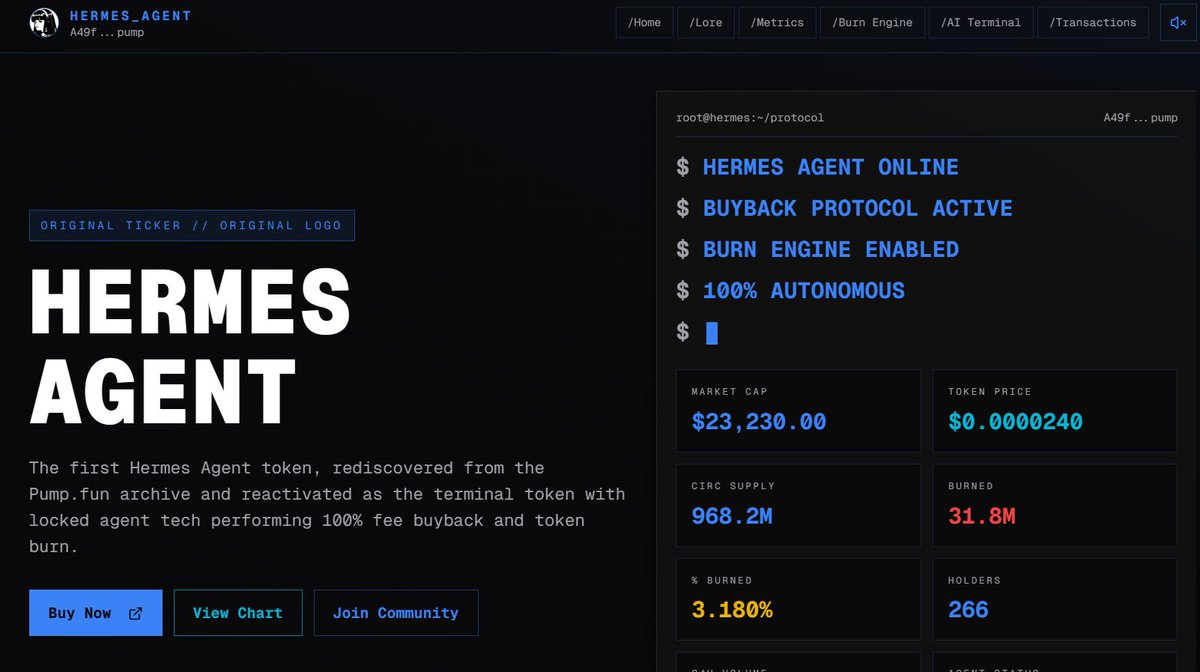The image size is (1200, 672).
Task: Click the HERMES_AGENT header title
Action: pyautogui.click(x=130, y=16)
